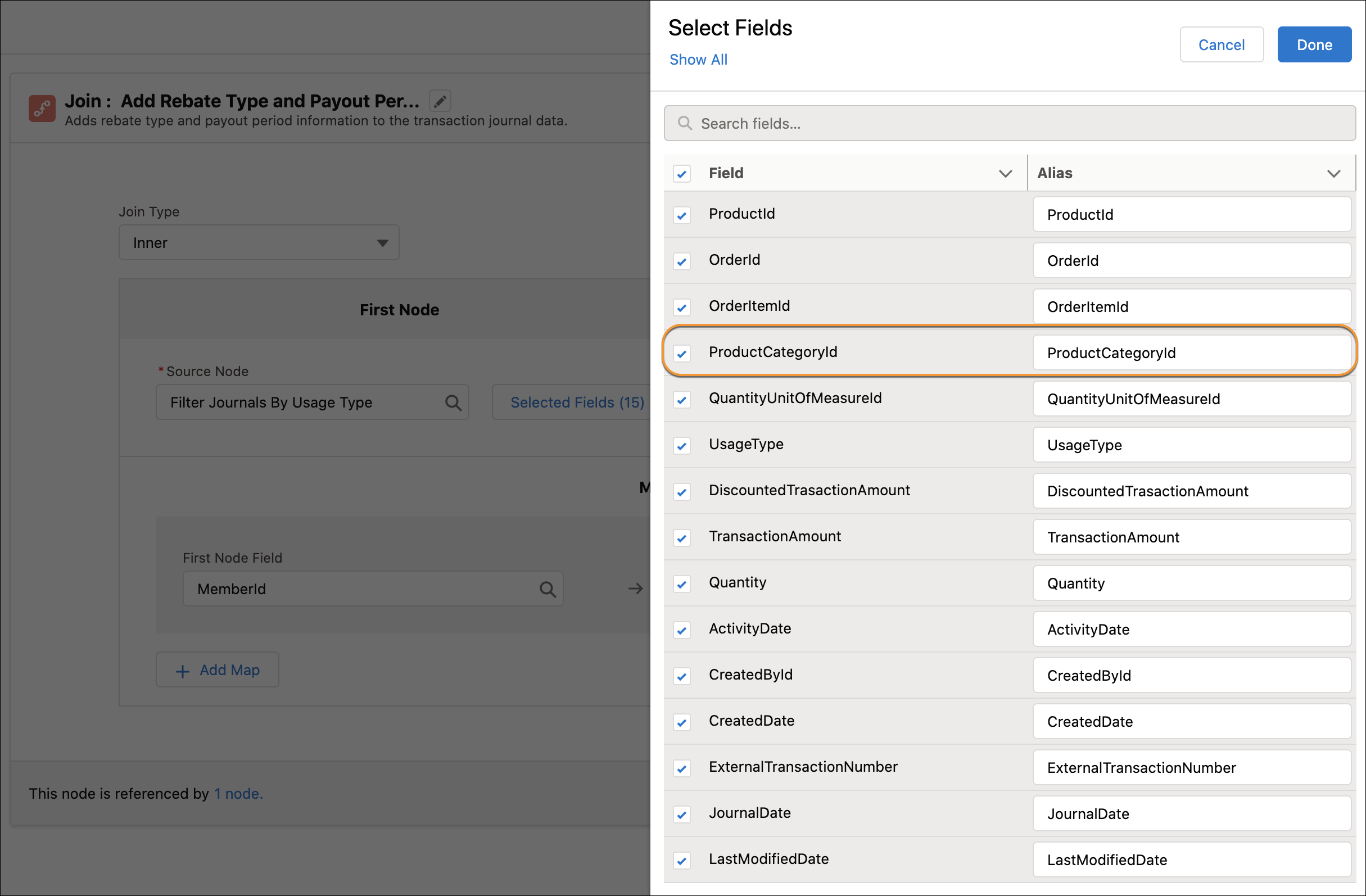Uncheck the ActivityDate checkbox

pos(682,631)
